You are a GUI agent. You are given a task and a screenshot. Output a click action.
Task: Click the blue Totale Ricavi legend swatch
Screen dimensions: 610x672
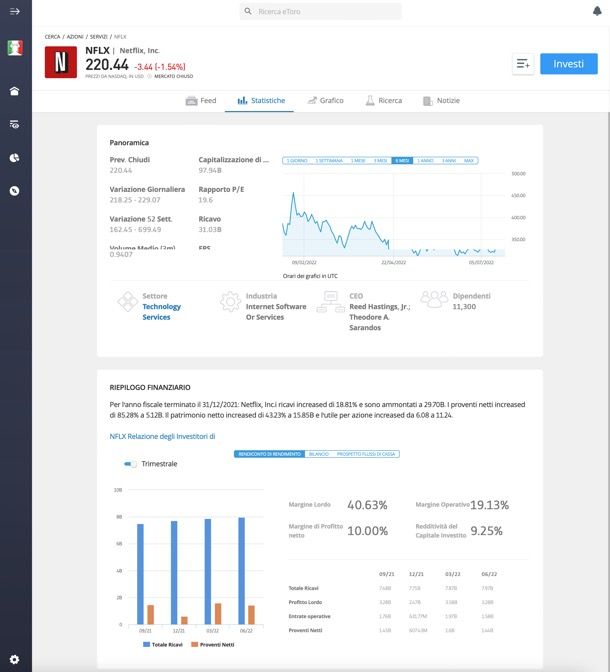146,645
